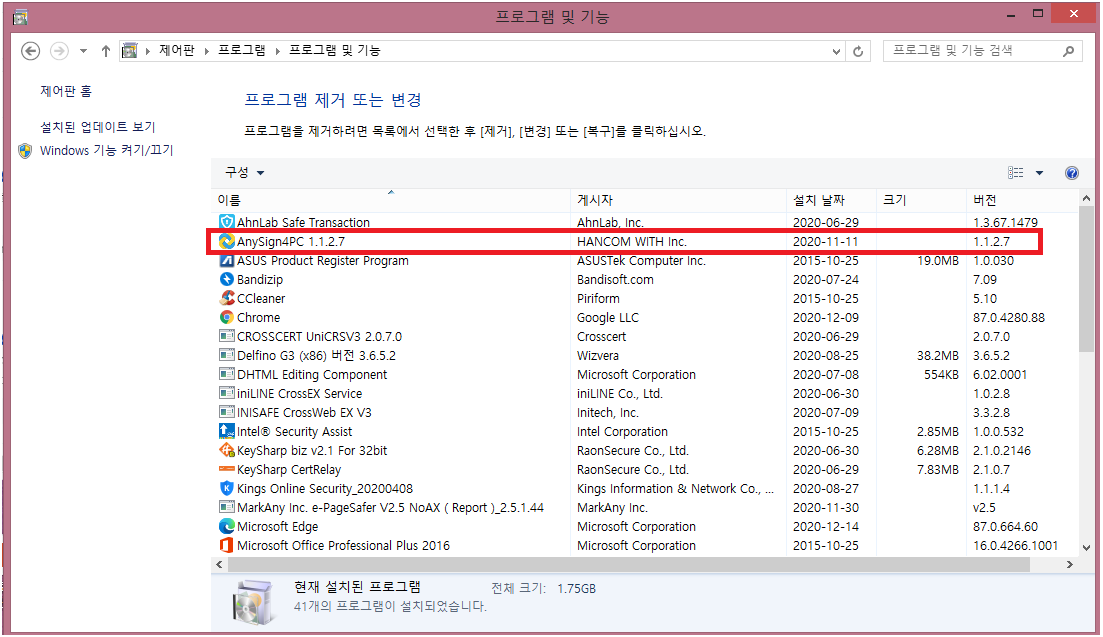The image size is (1103, 637).
Task: Open the view options dropdown arrow
Action: coord(1039,173)
